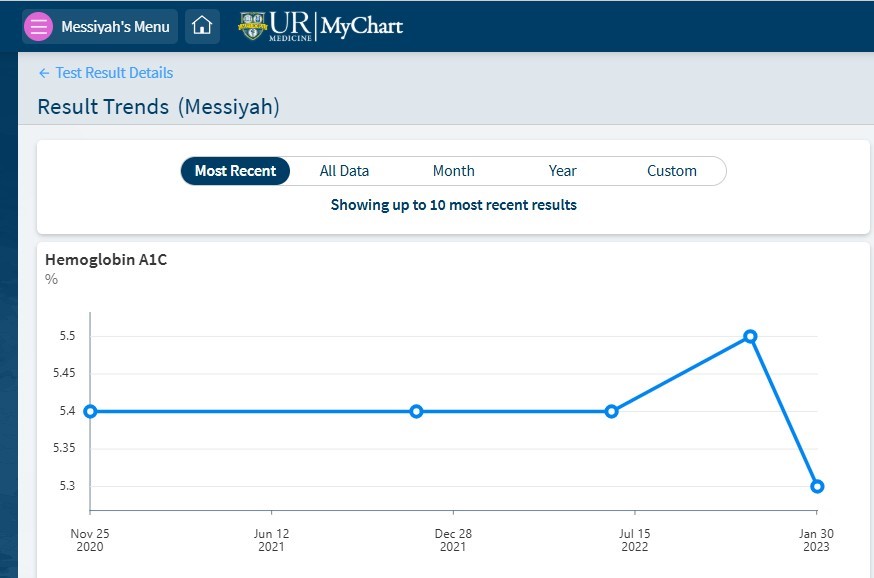Select the Month time range
The width and height of the screenshot is (874, 578).
tap(454, 171)
